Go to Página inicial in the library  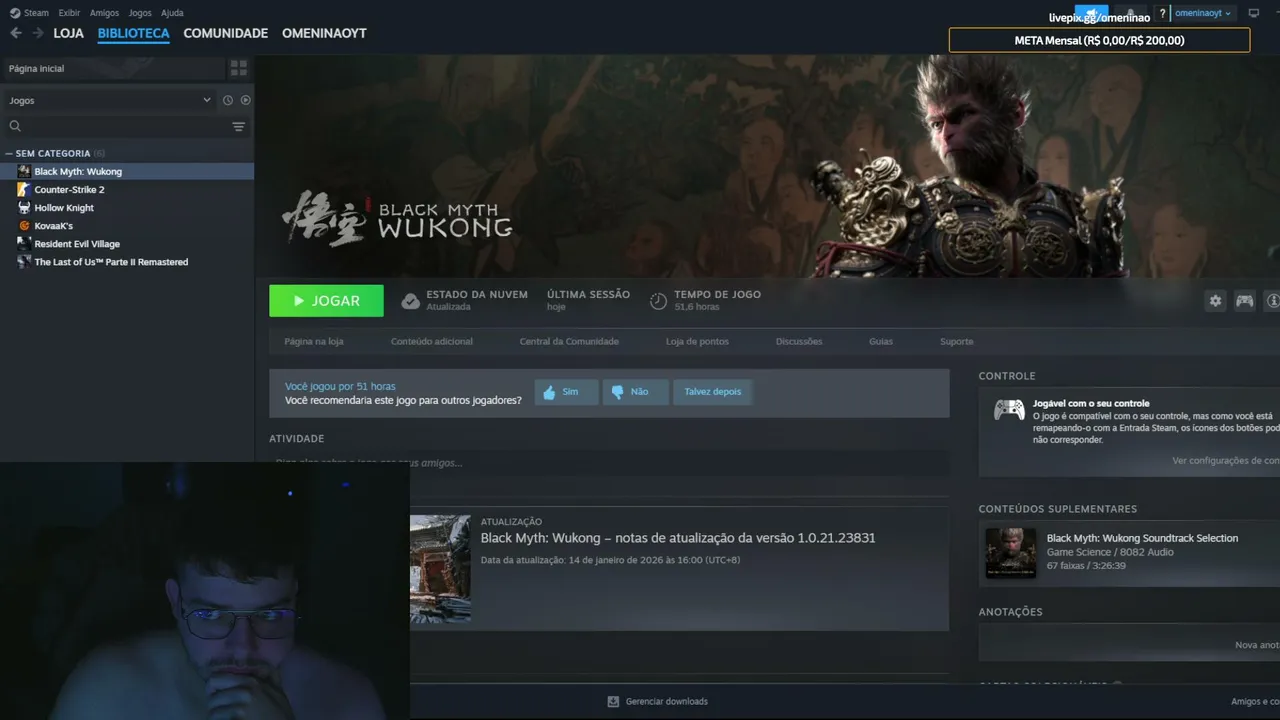(x=113, y=68)
